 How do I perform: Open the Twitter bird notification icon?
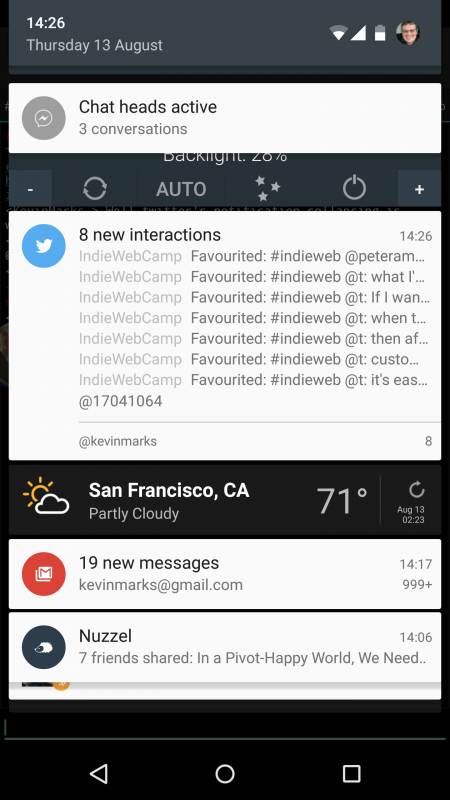(43, 246)
